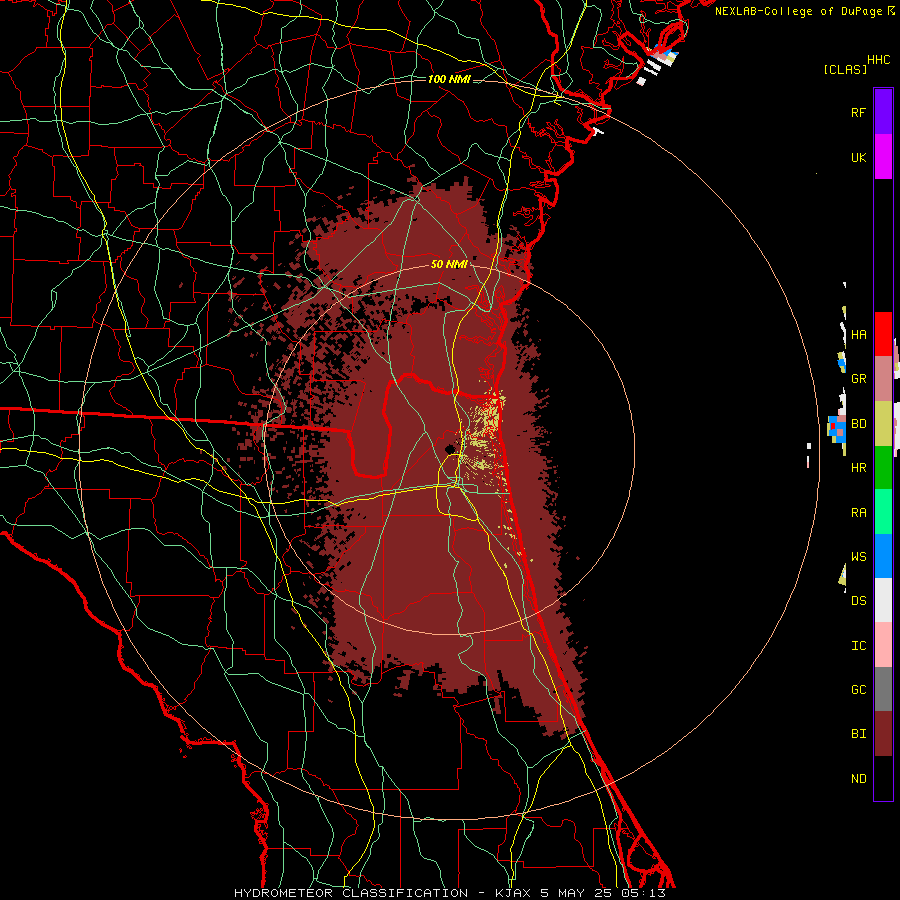Click the 'HYDROMETEOR CLASSIFICATION' title text
This screenshot has height=900, width=900.
351,893
